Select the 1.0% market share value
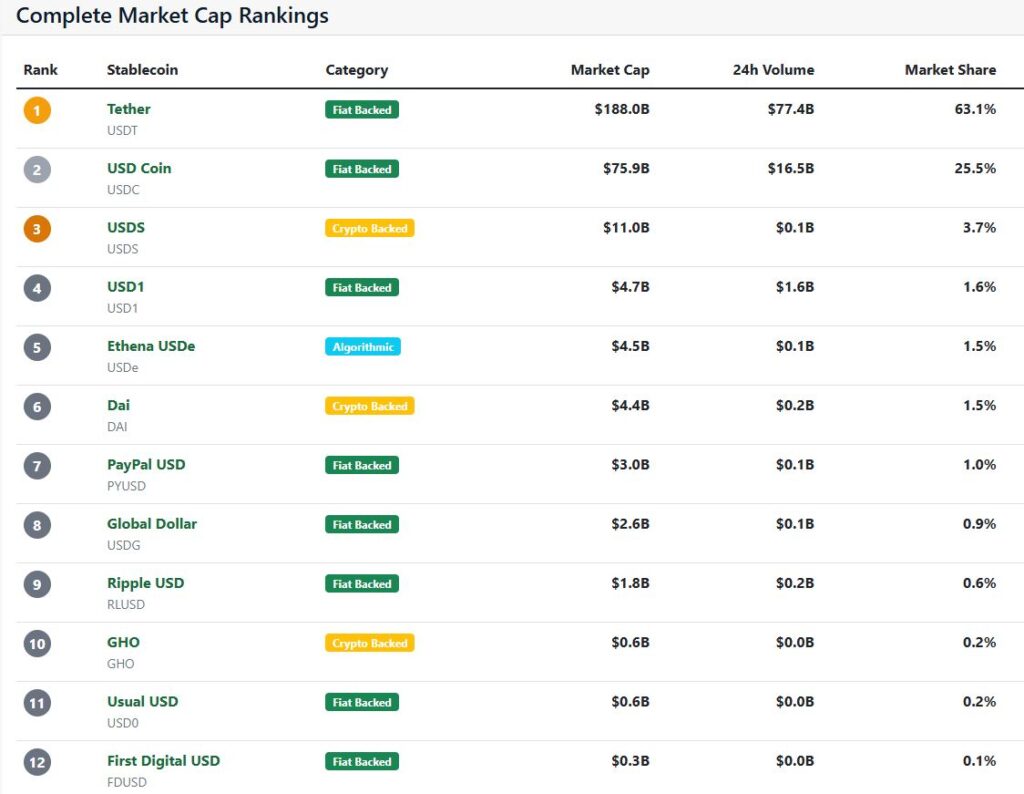This screenshot has height=794, width=1024. tap(979, 465)
